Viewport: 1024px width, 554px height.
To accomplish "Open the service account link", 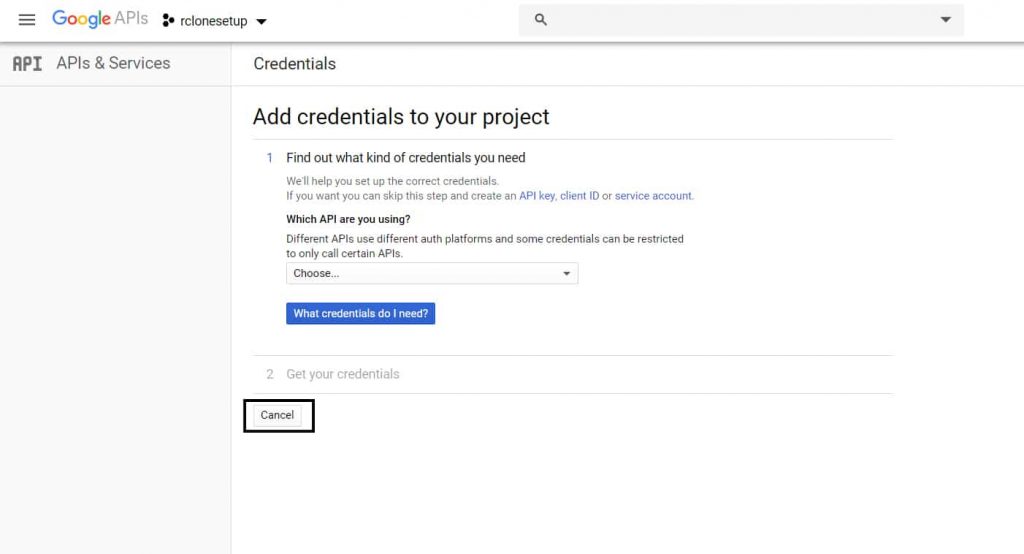I will point(653,195).
